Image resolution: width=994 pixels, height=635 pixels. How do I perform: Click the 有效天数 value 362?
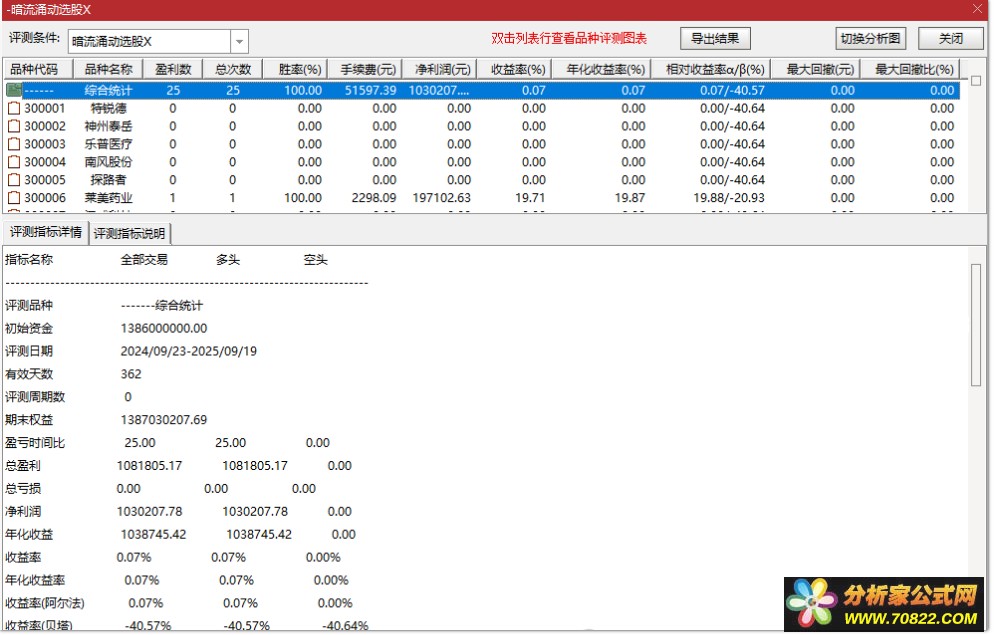pos(131,374)
